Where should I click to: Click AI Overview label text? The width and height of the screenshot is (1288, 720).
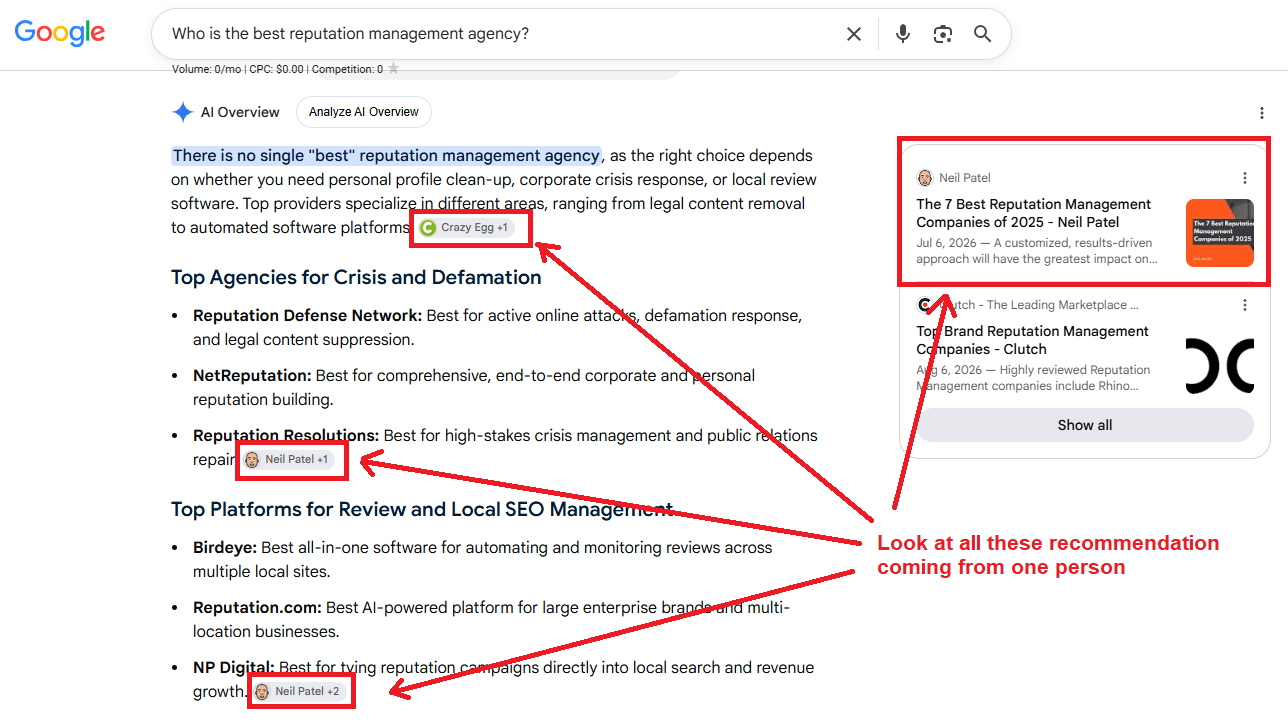[x=240, y=112]
